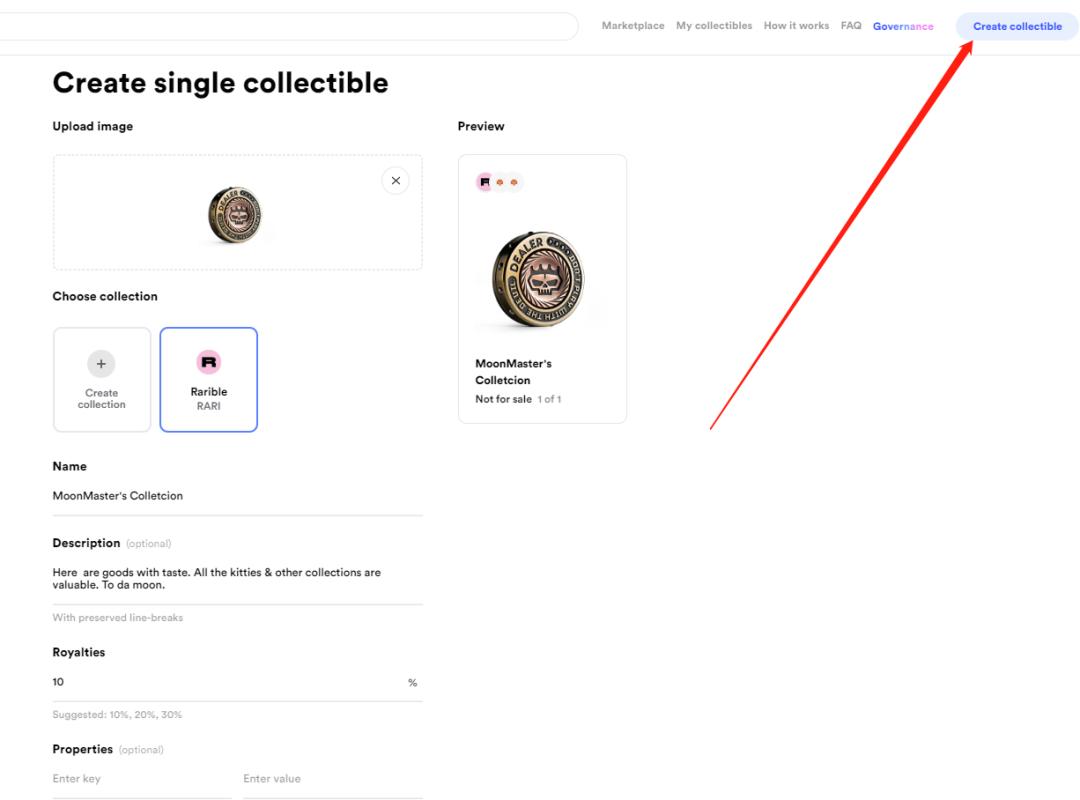
Task: Click the Enter key properties field
Action: coord(141,779)
